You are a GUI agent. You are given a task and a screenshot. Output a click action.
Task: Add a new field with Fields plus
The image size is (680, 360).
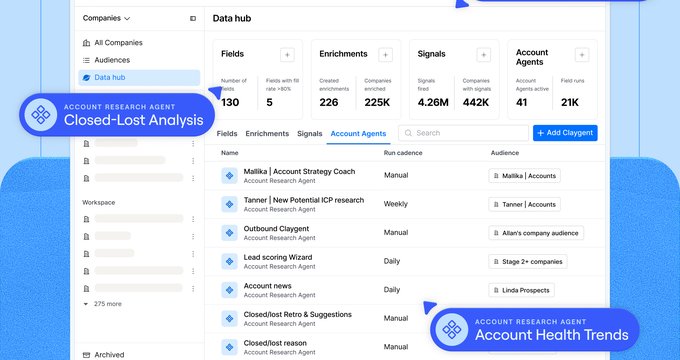(x=287, y=55)
